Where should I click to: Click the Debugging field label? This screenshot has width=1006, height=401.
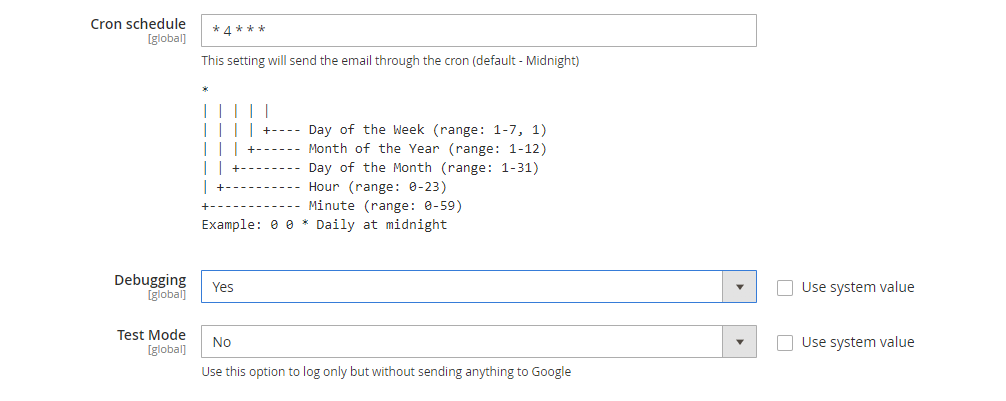(x=150, y=279)
